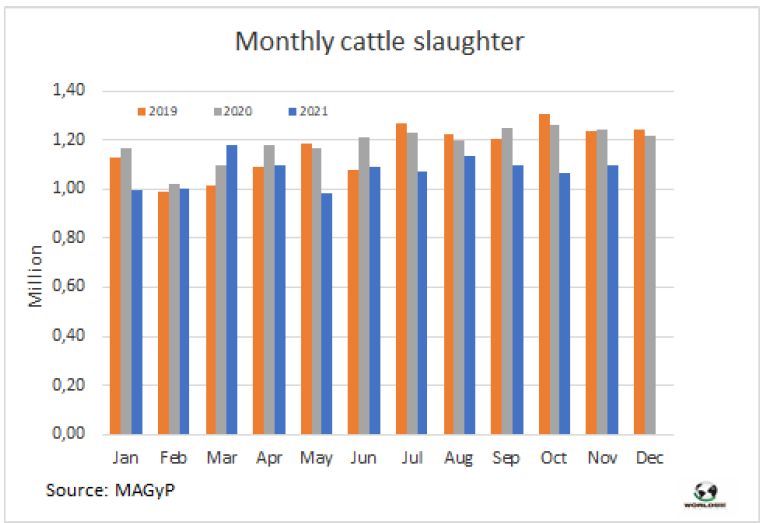
Task: Select the chart title Monthly cattle slaughter
Action: tap(379, 41)
